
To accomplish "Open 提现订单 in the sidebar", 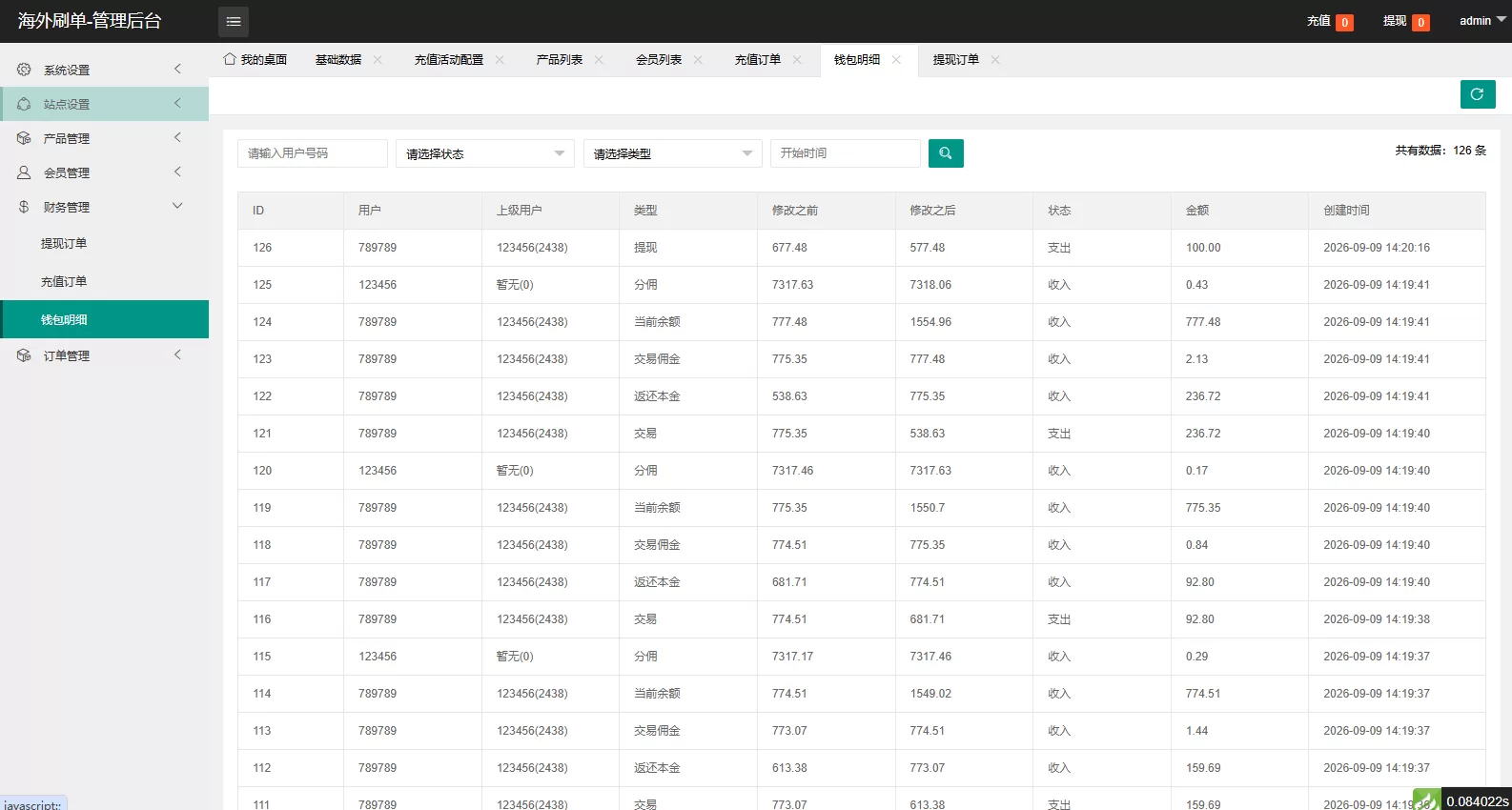I will point(105,243).
